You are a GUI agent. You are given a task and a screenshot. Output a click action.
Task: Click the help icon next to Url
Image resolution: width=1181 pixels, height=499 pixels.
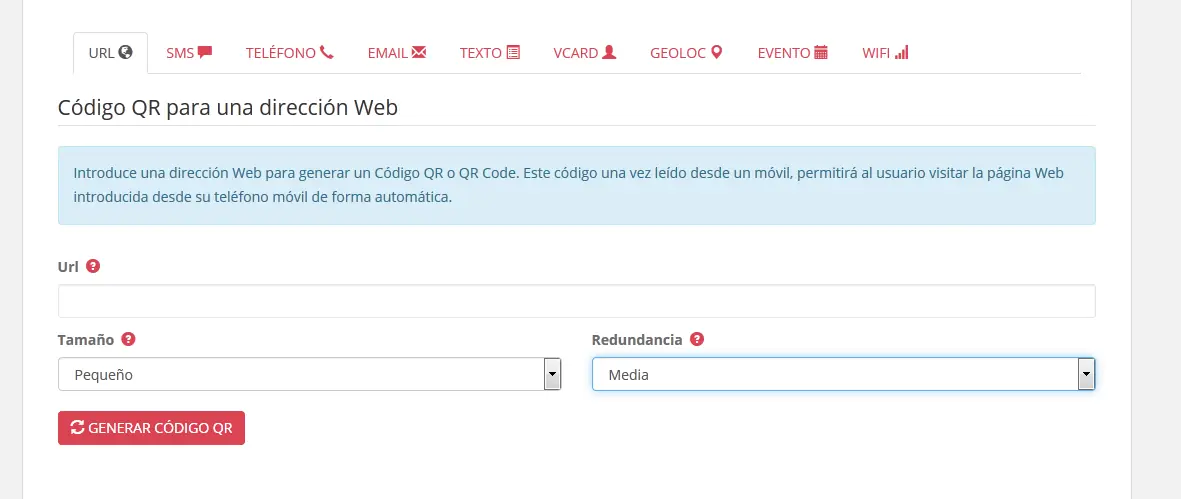[x=93, y=266]
